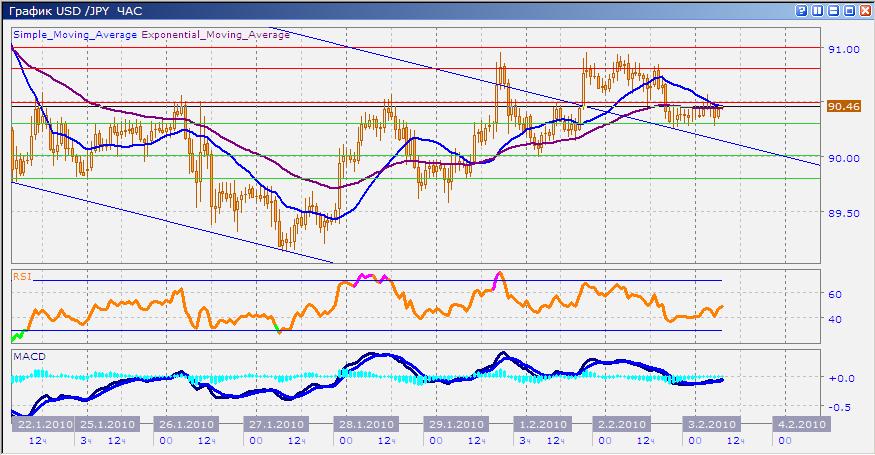Click the current price tag 90.46
Viewport: 875px width, 455px height.
point(843,106)
